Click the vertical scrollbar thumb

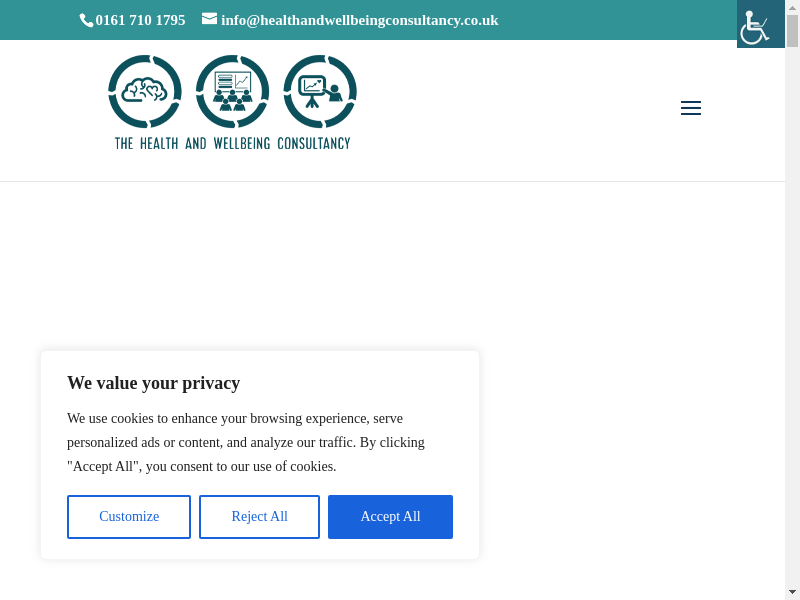792,30
